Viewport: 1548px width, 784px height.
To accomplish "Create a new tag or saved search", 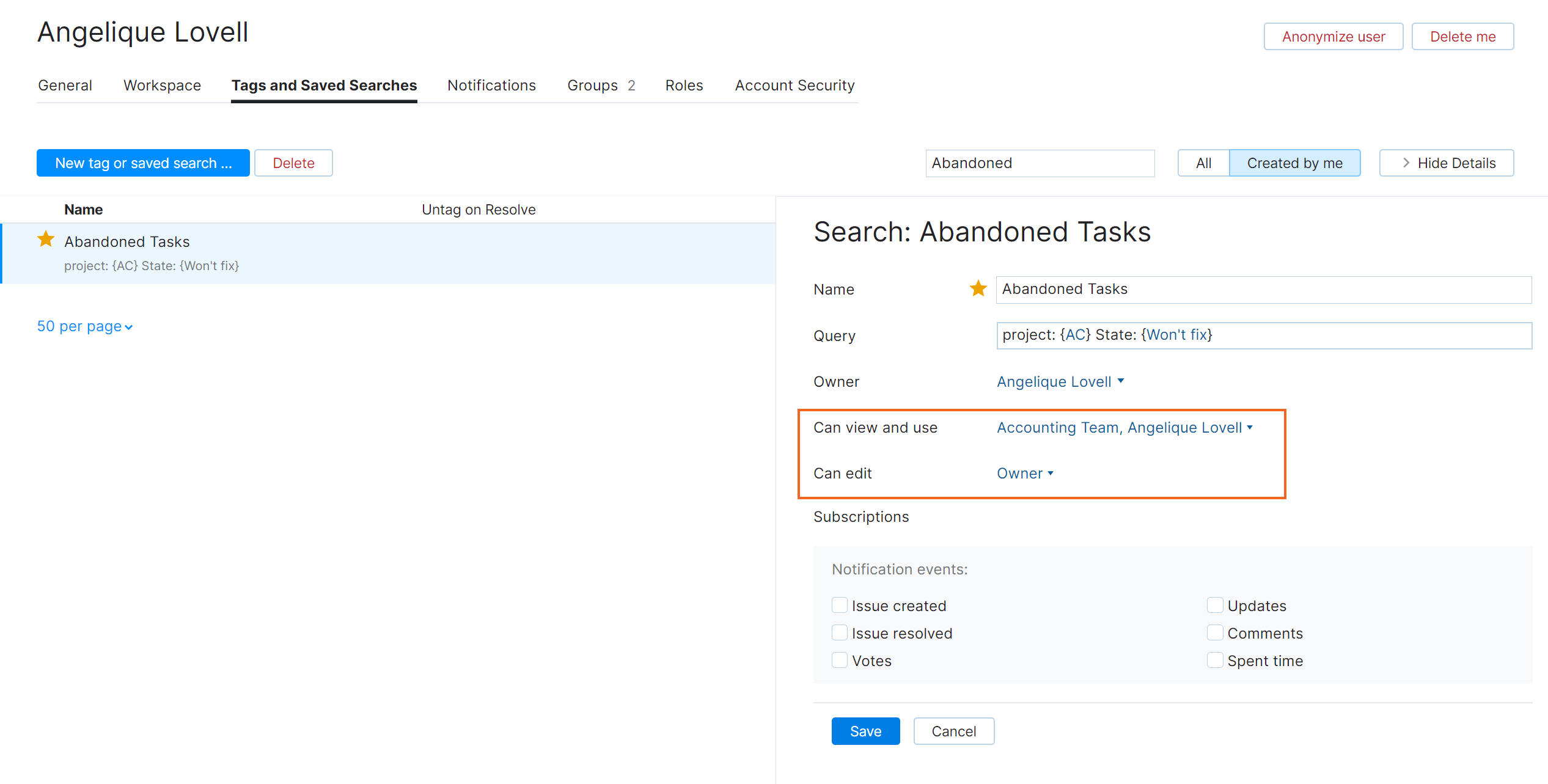I will click(x=143, y=163).
